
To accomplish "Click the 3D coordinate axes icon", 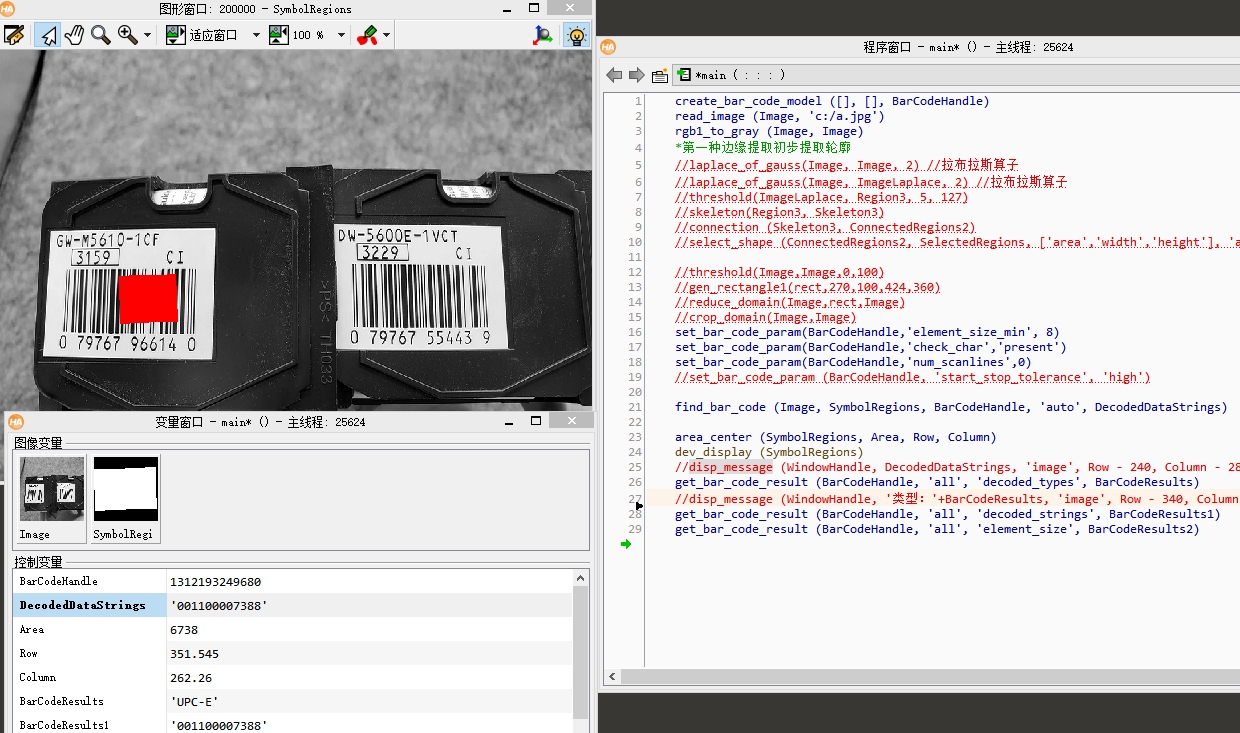I will (x=543, y=35).
